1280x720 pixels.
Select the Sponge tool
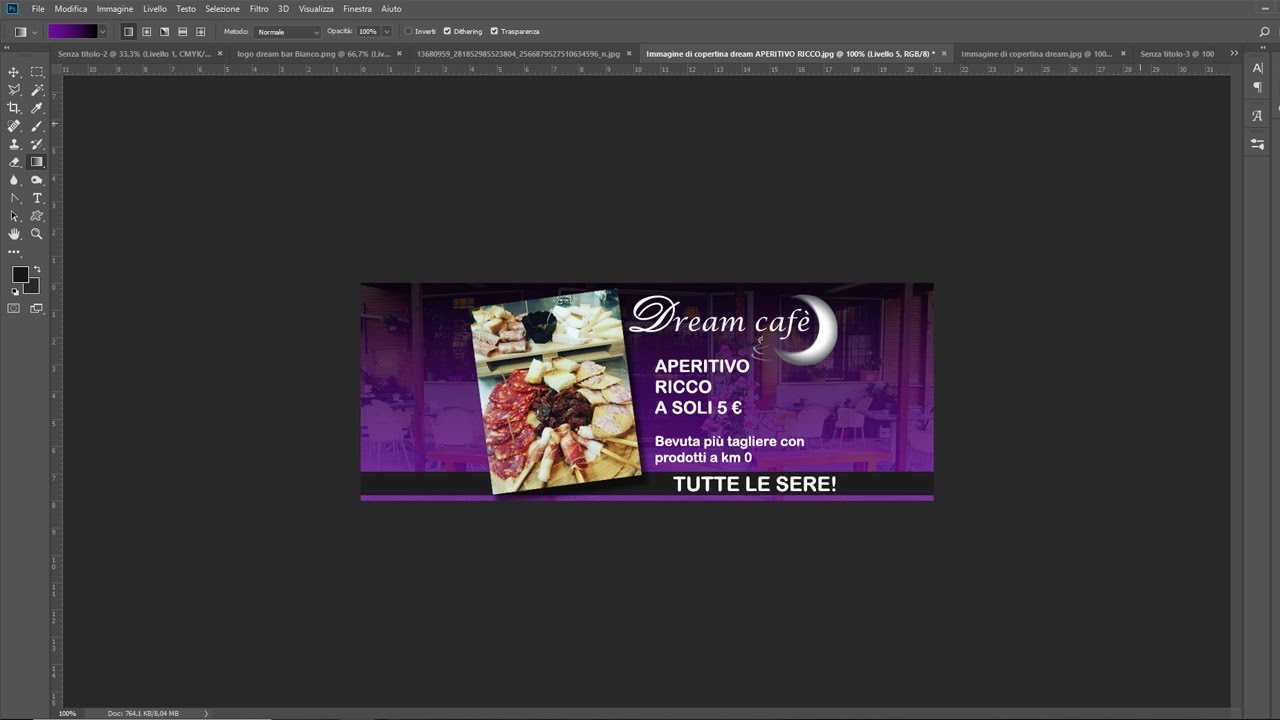click(x=37, y=180)
